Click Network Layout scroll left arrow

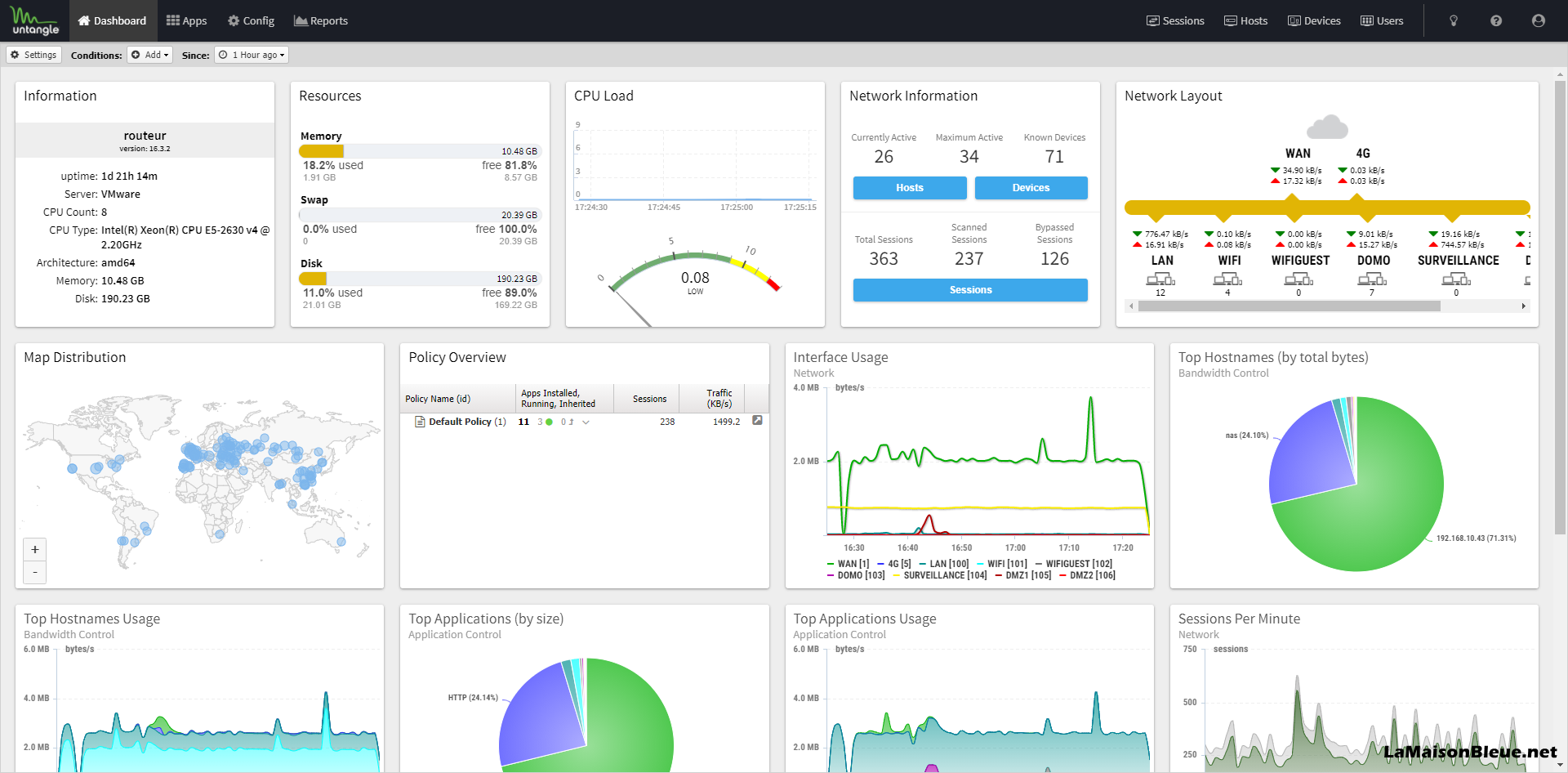pos(1131,306)
